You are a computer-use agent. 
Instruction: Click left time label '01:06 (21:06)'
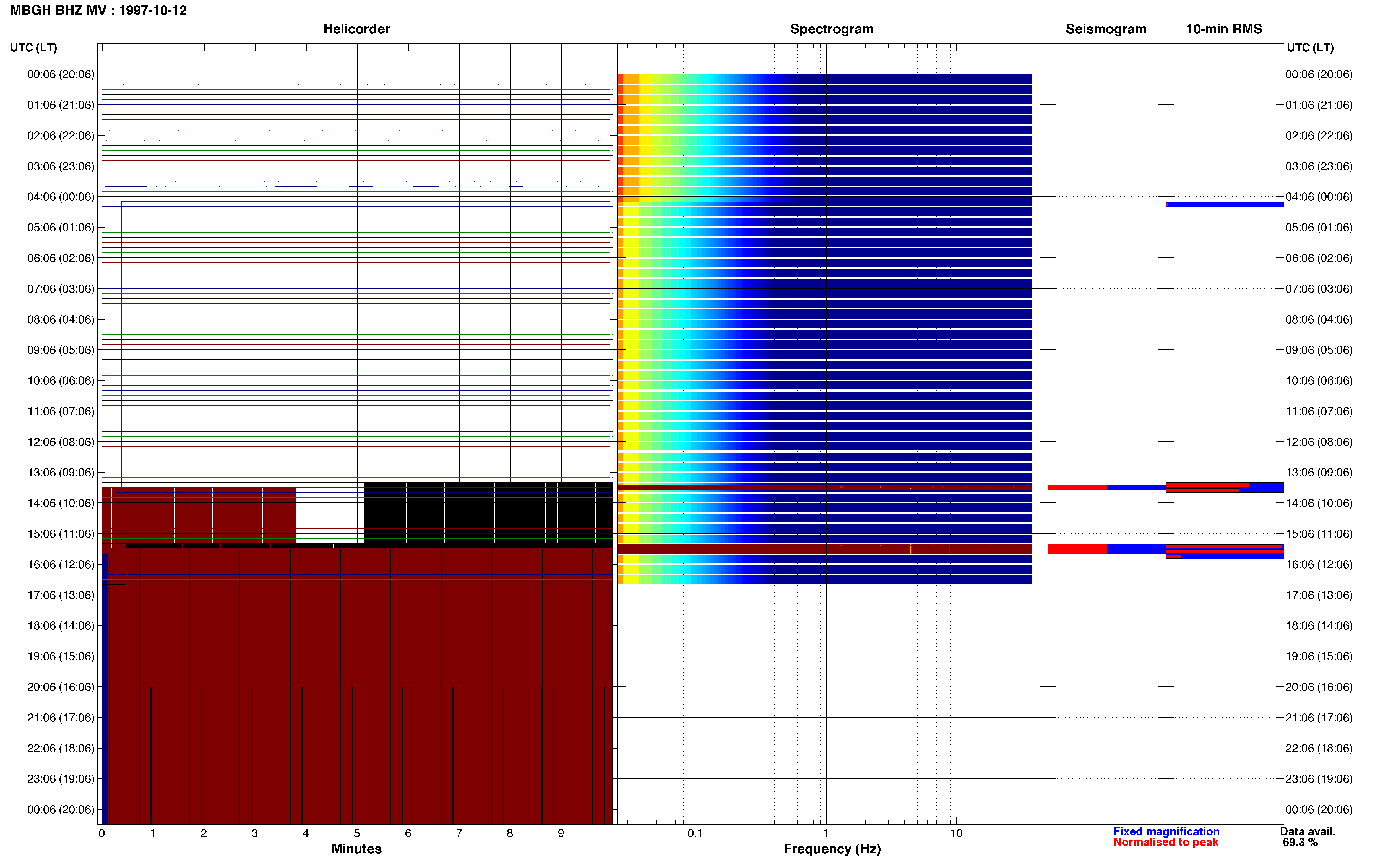pos(61,105)
